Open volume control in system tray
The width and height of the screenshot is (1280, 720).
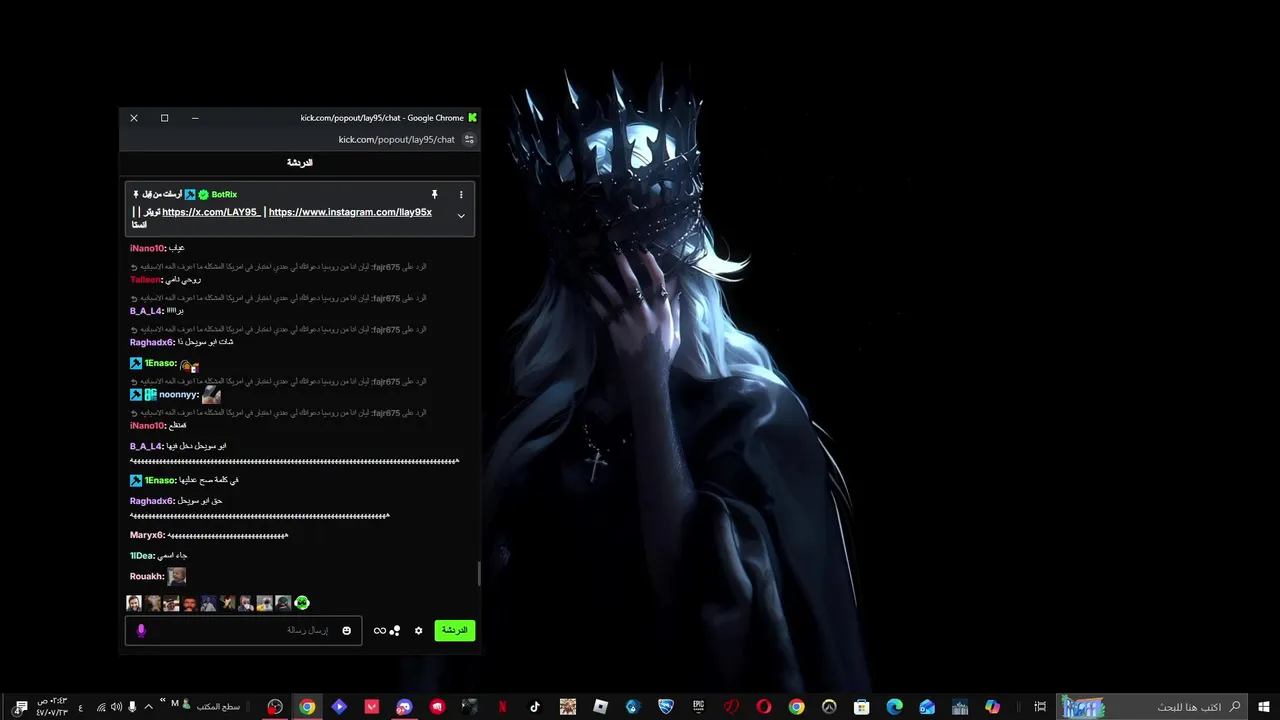coord(117,707)
